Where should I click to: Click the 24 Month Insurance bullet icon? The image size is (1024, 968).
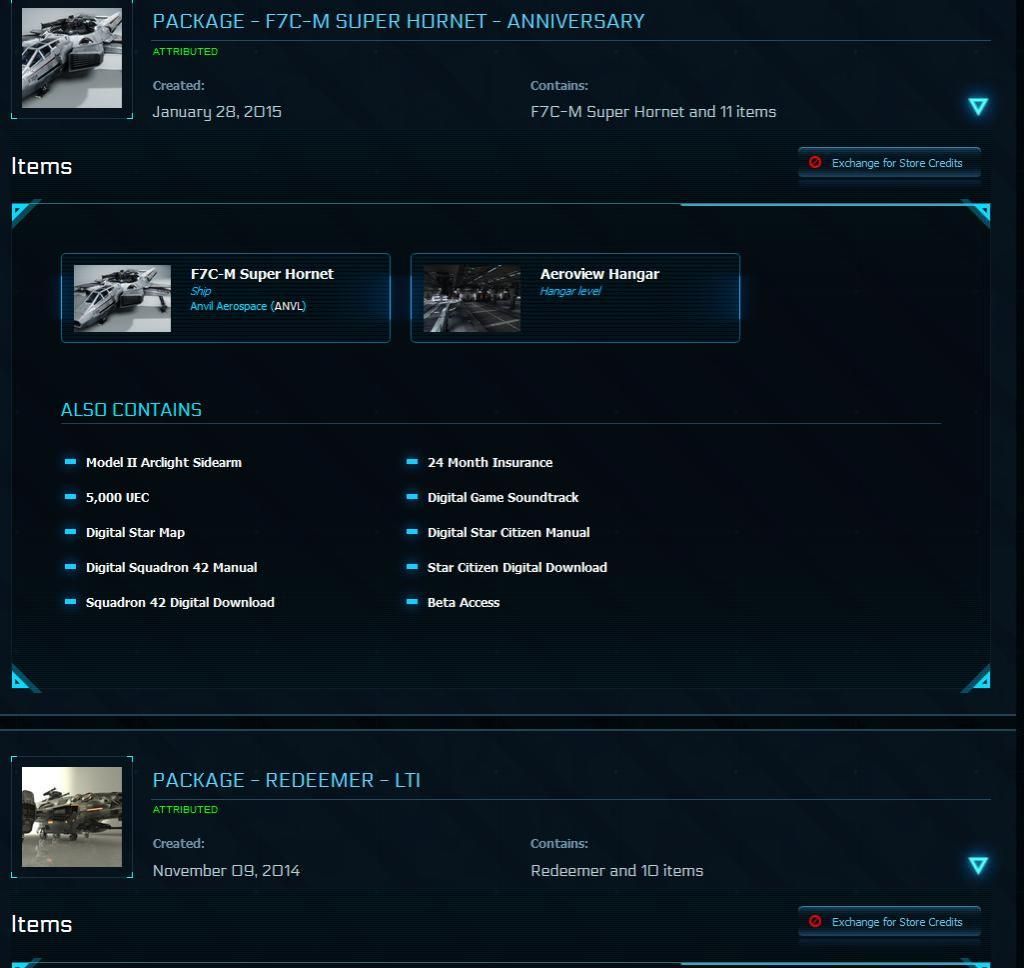point(412,462)
